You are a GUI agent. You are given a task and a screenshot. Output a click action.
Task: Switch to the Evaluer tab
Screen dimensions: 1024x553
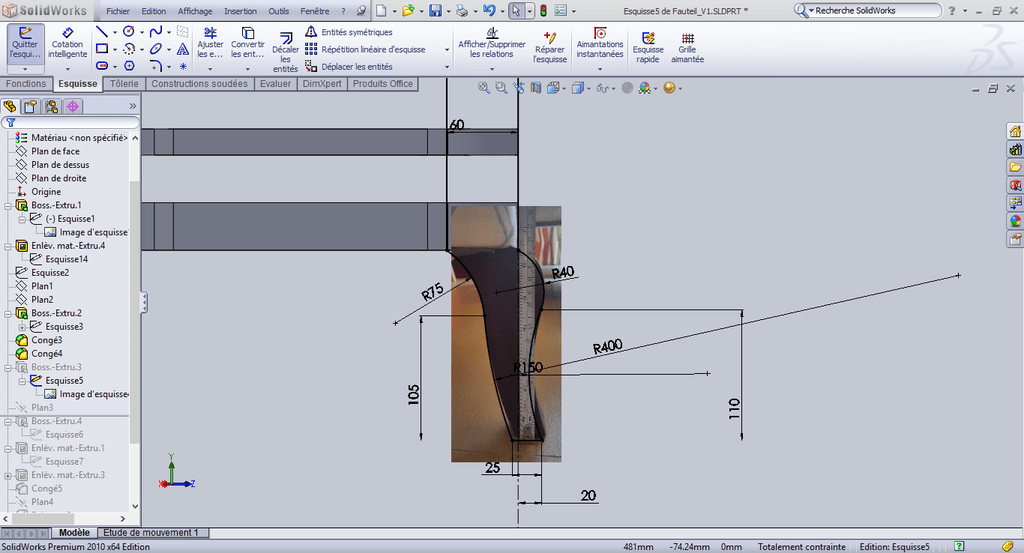pyautogui.click(x=276, y=84)
